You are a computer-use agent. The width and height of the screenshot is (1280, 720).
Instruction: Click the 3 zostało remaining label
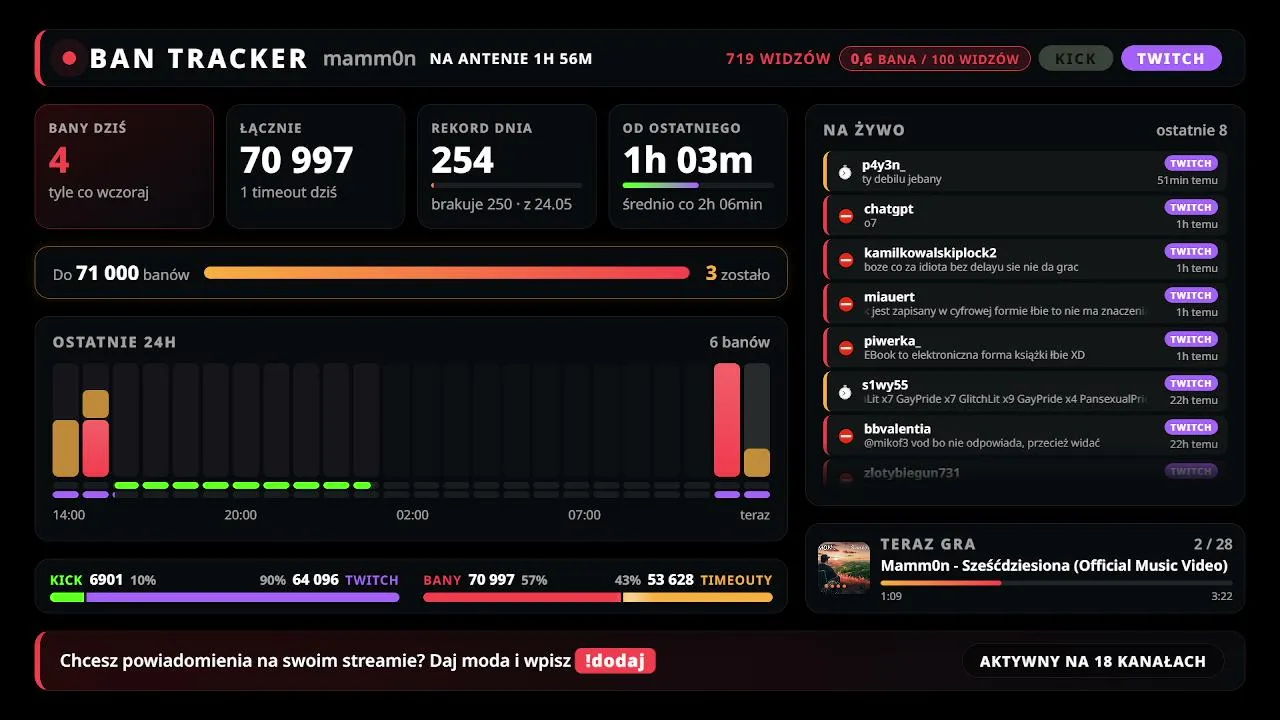coord(738,273)
